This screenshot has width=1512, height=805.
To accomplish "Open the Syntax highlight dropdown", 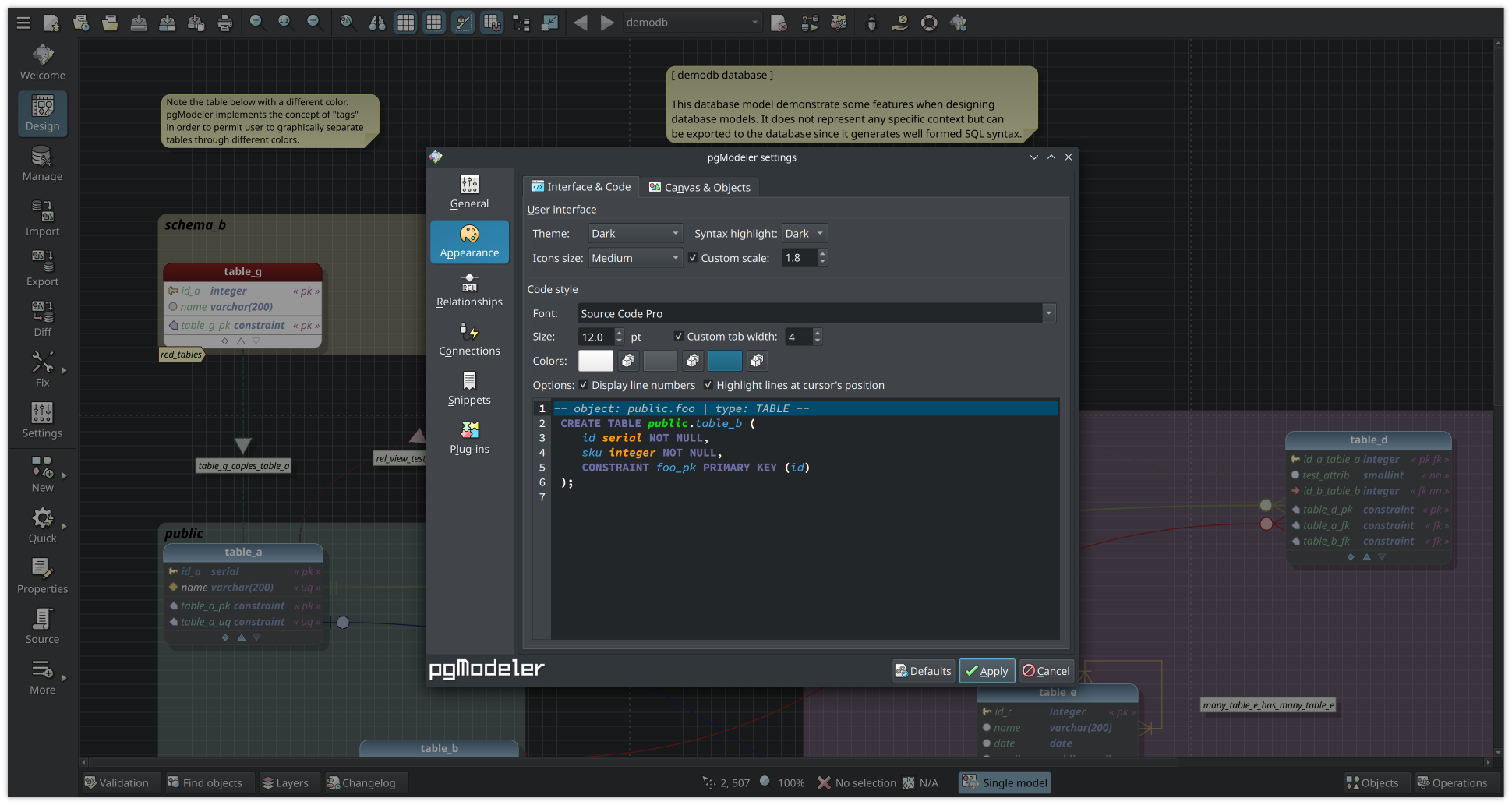I will [x=804, y=233].
